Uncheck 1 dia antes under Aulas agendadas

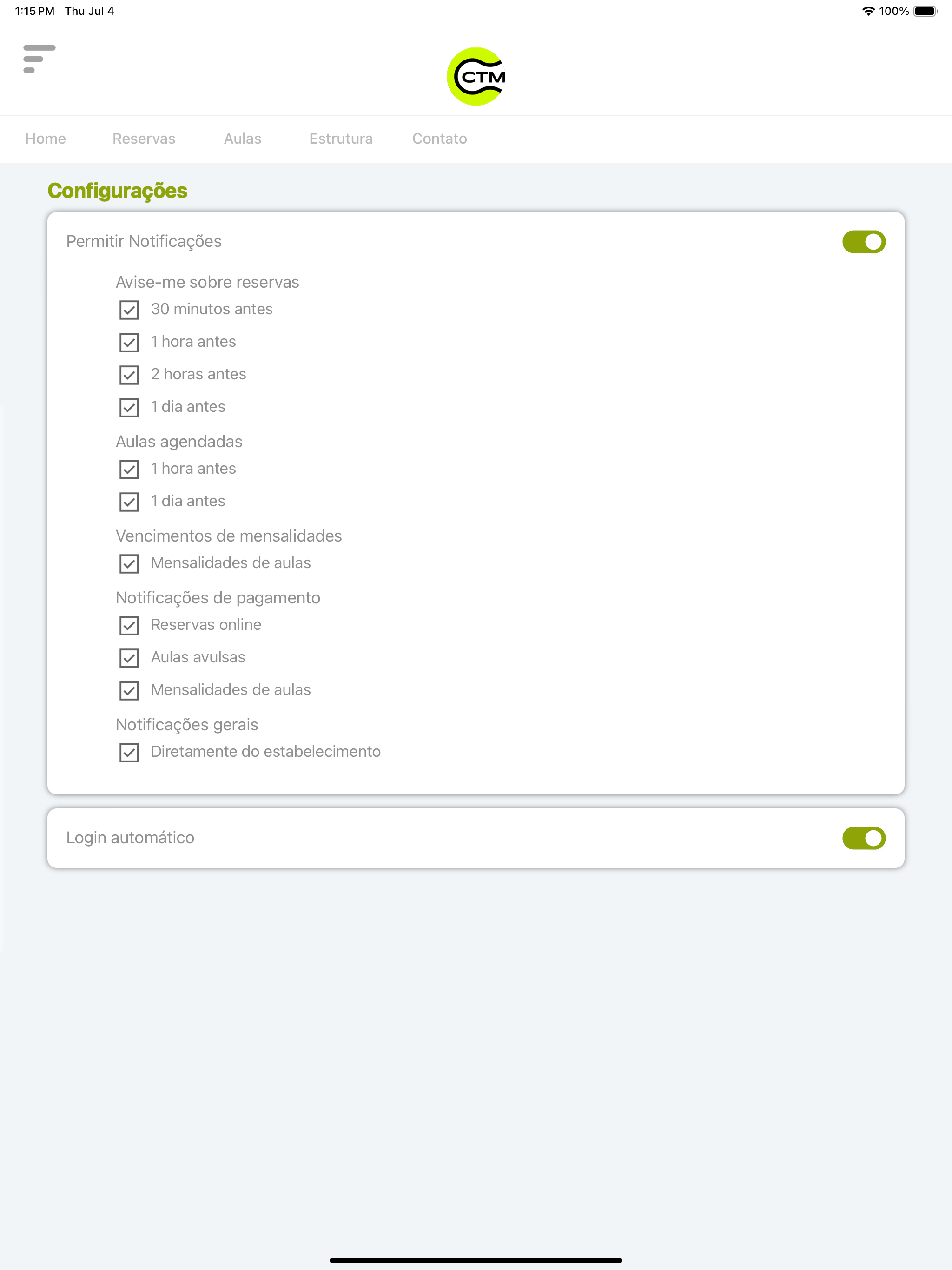point(129,502)
